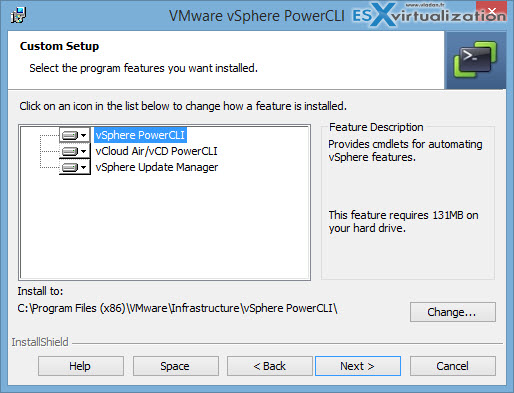Click 'Provides cmdlets for automating' description
Viewport: 514px width, 393px height.
tap(405, 151)
